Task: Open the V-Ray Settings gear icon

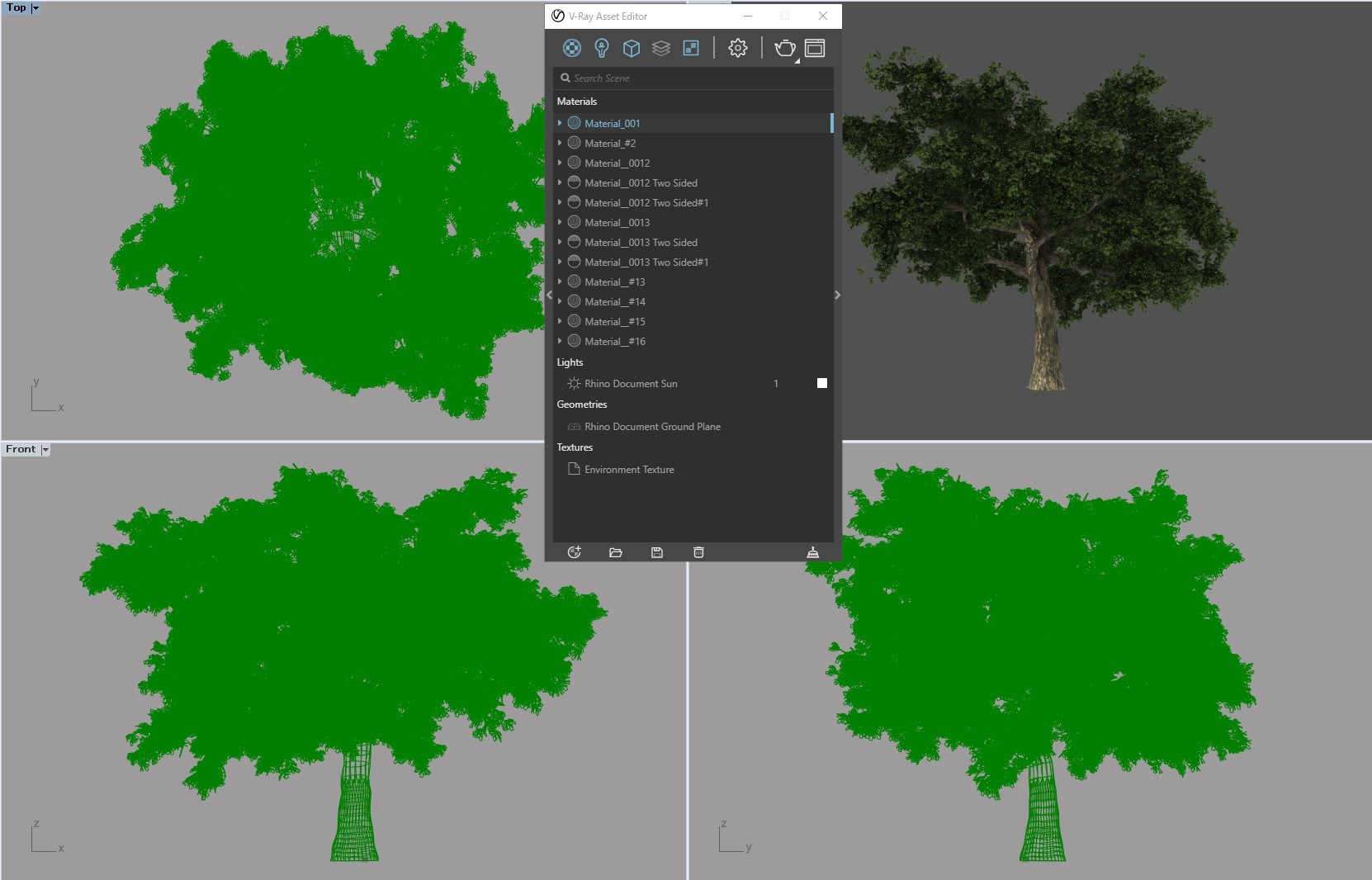Action: point(738,48)
